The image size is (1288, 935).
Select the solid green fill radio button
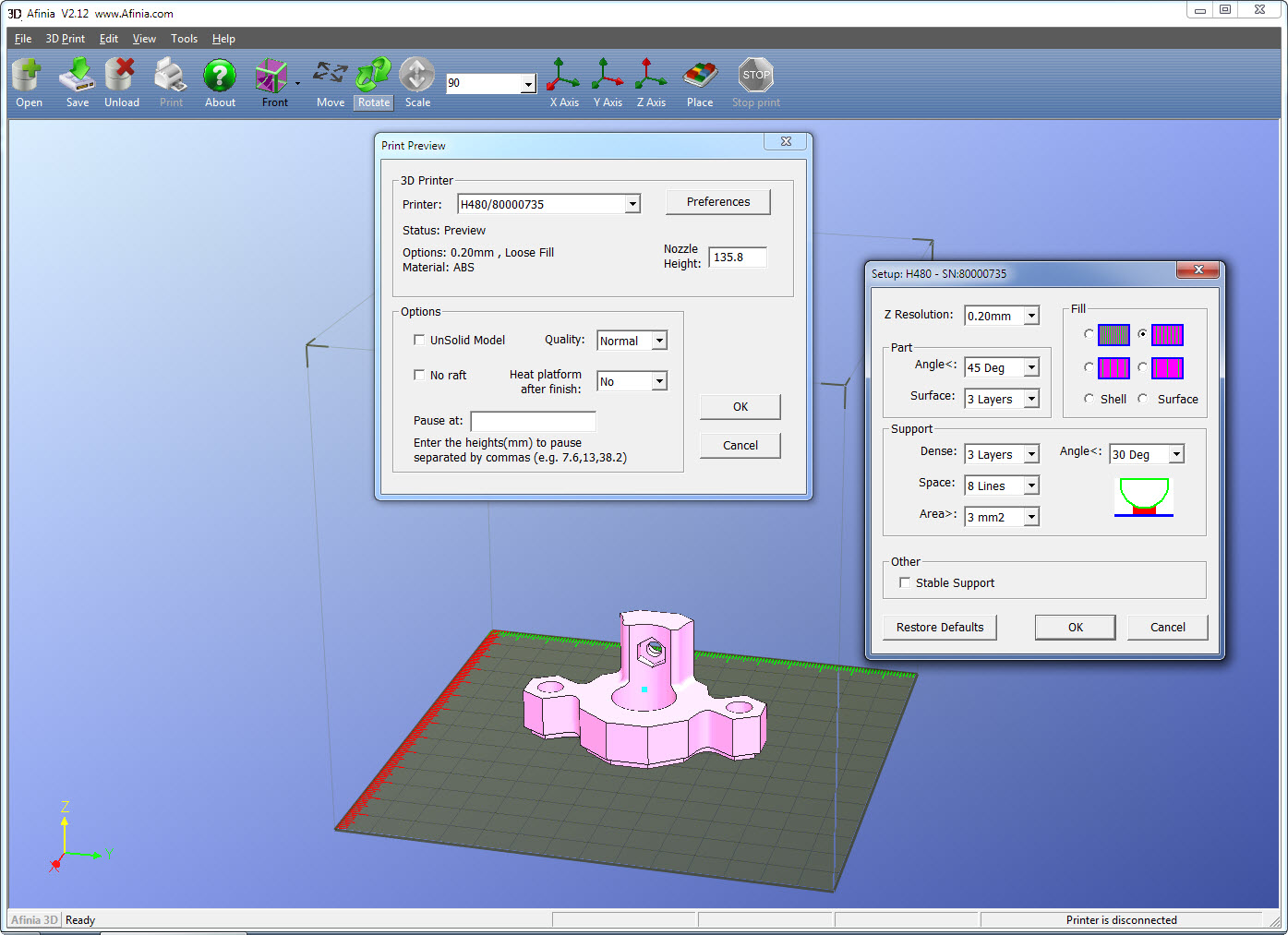click(x=1089, y=334)
